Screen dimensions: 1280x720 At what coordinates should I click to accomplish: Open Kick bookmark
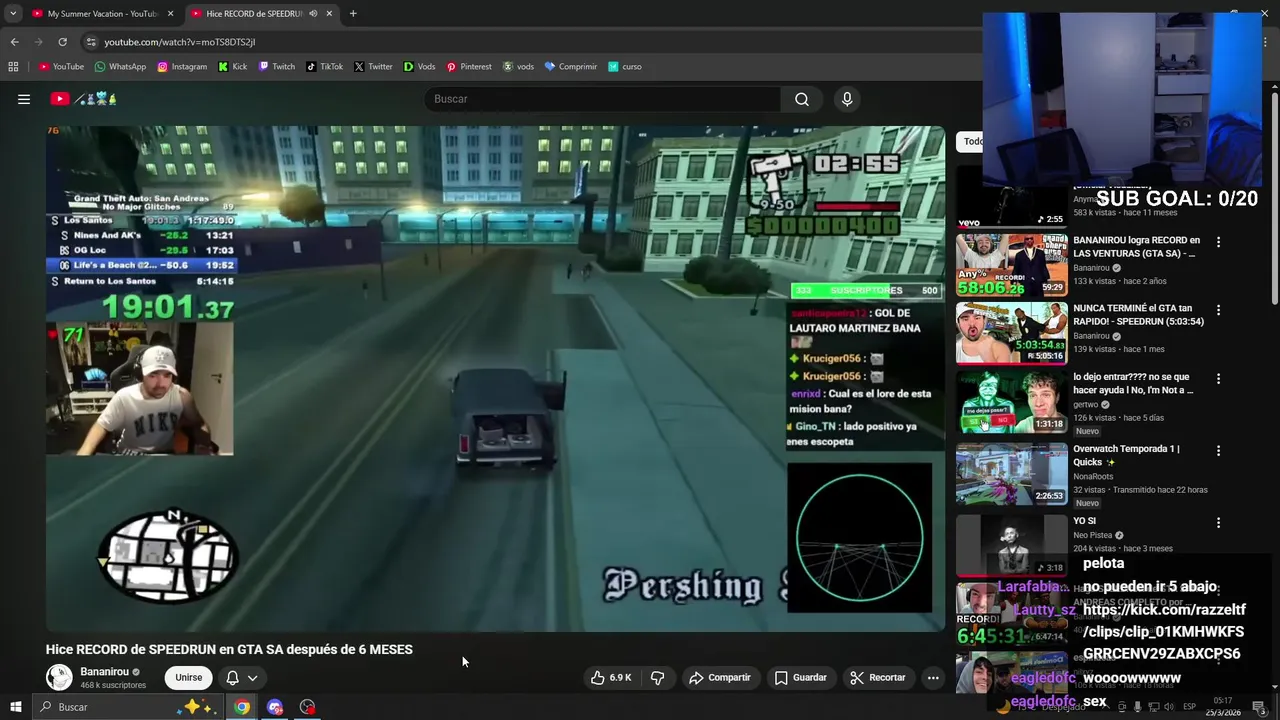coord(232,67)
